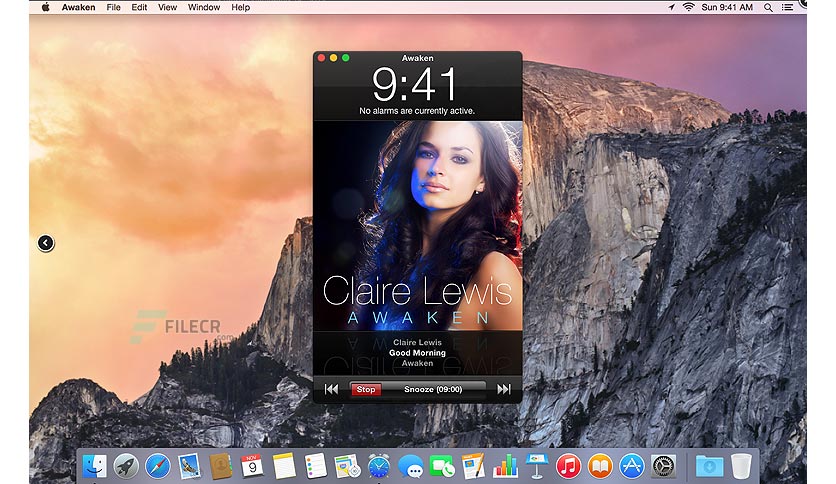836x484 pixels.
Task: Click 'No alarms are currently active.' text
Action: [x=417, y=111]
